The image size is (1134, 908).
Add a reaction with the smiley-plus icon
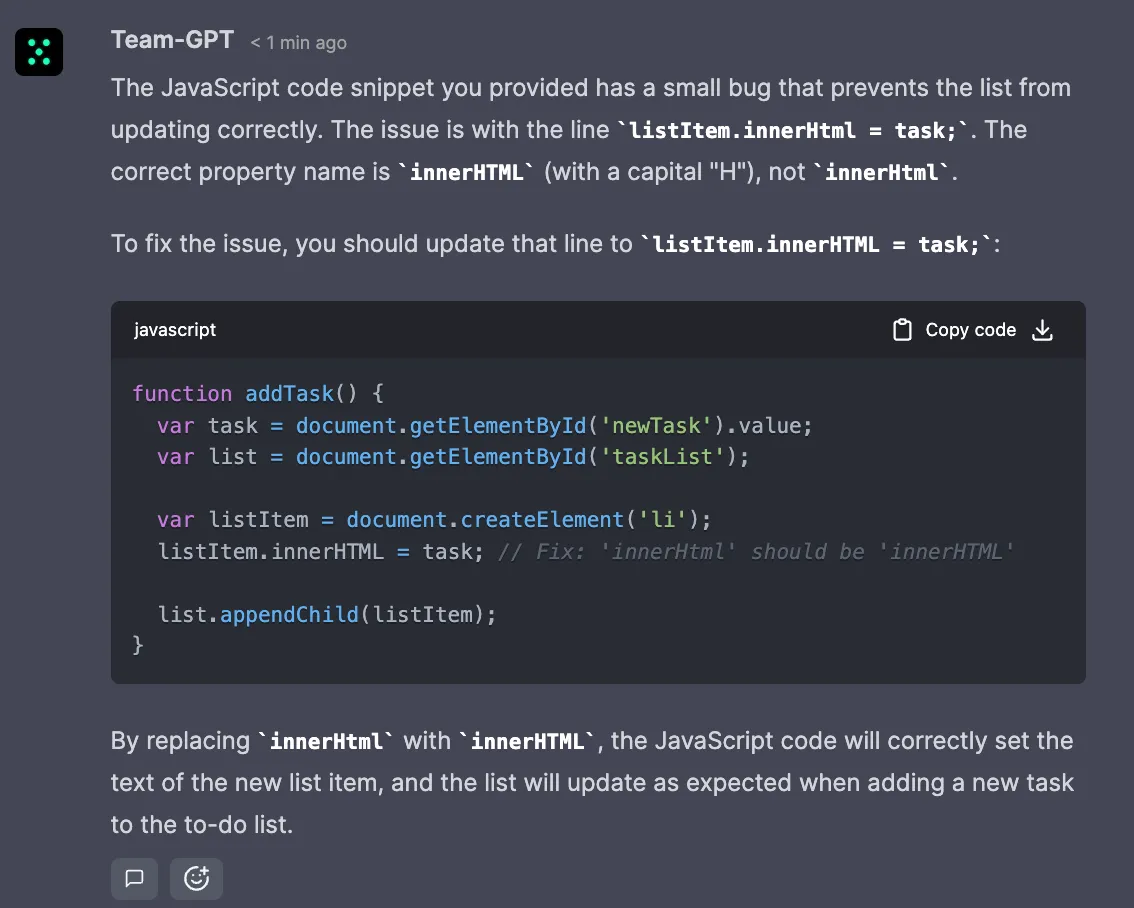pyautogui.click(x=196, y=878)
